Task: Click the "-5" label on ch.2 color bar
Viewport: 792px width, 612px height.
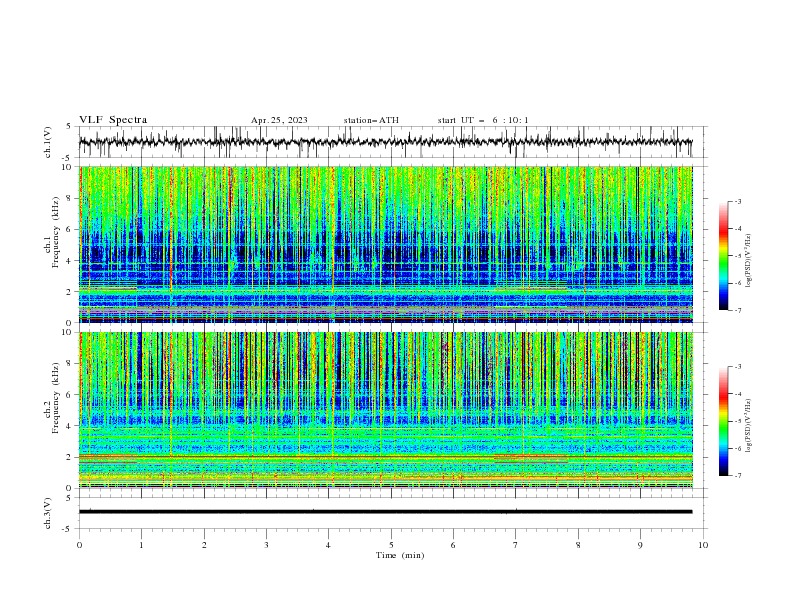Action: coord(737,421)
